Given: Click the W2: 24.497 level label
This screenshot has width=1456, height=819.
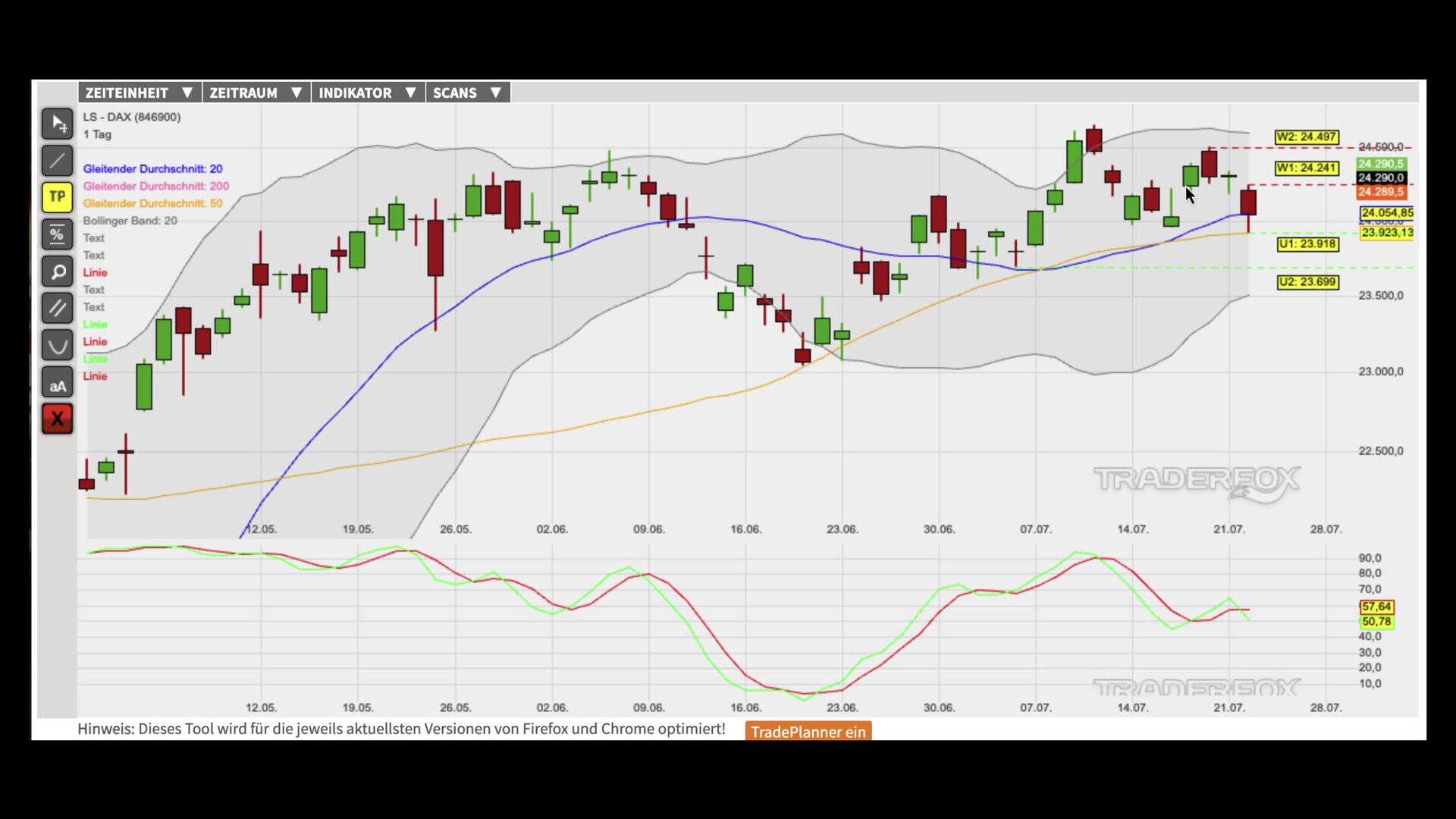Looking at the screenshot, I should [1307, 137].
